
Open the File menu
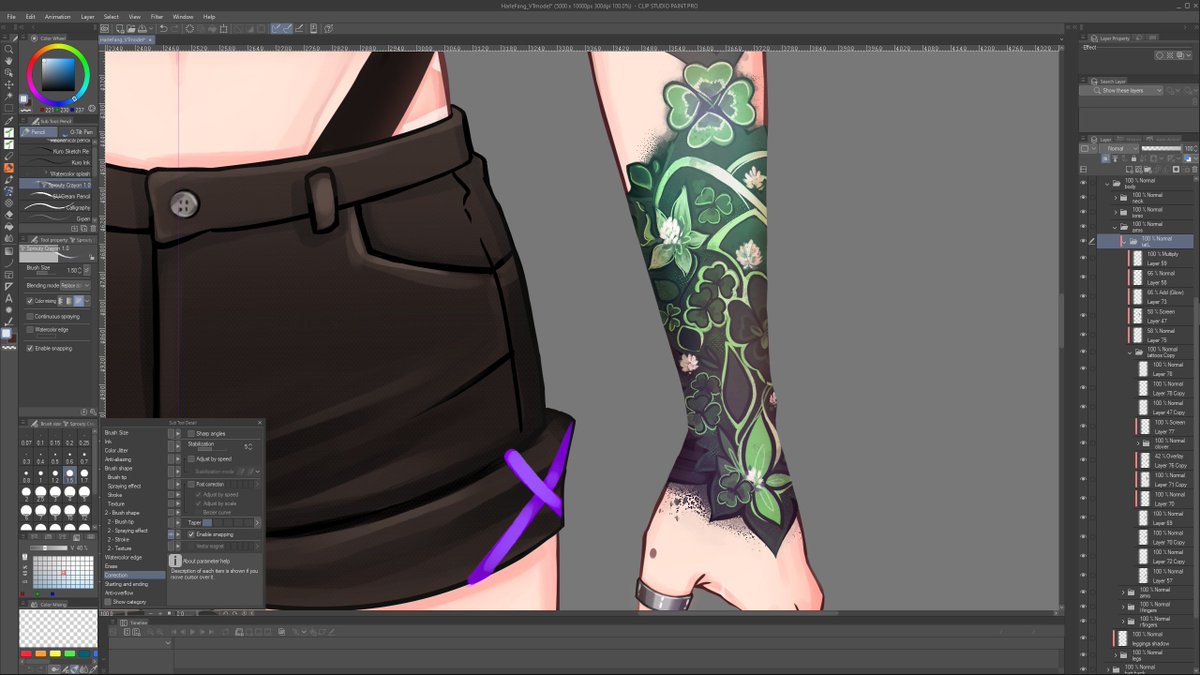pyautogui.click(x=11, y=17)
